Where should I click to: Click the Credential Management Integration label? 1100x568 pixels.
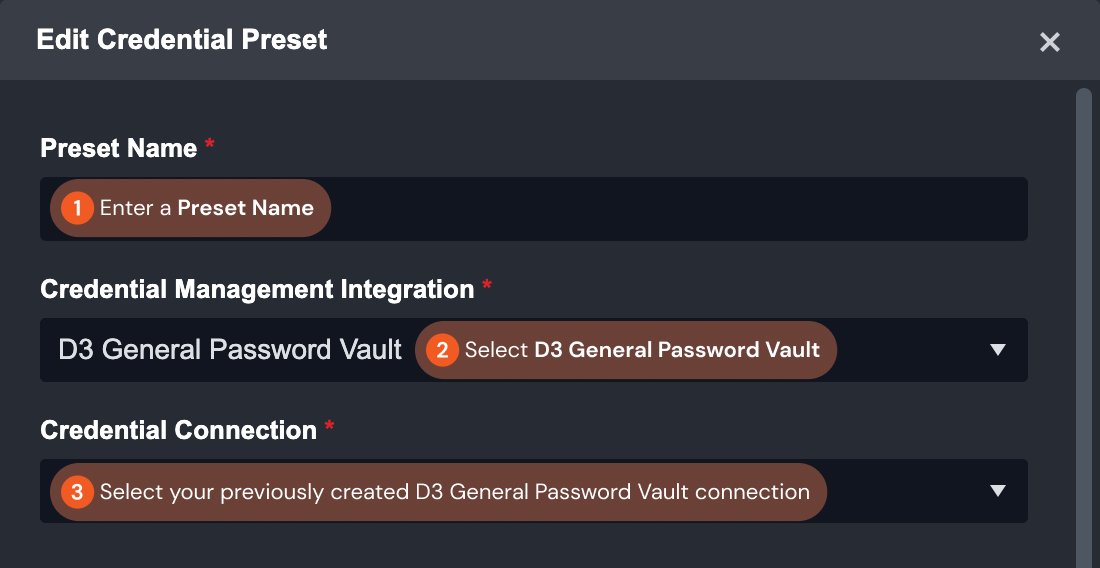(x=257, y=289)
